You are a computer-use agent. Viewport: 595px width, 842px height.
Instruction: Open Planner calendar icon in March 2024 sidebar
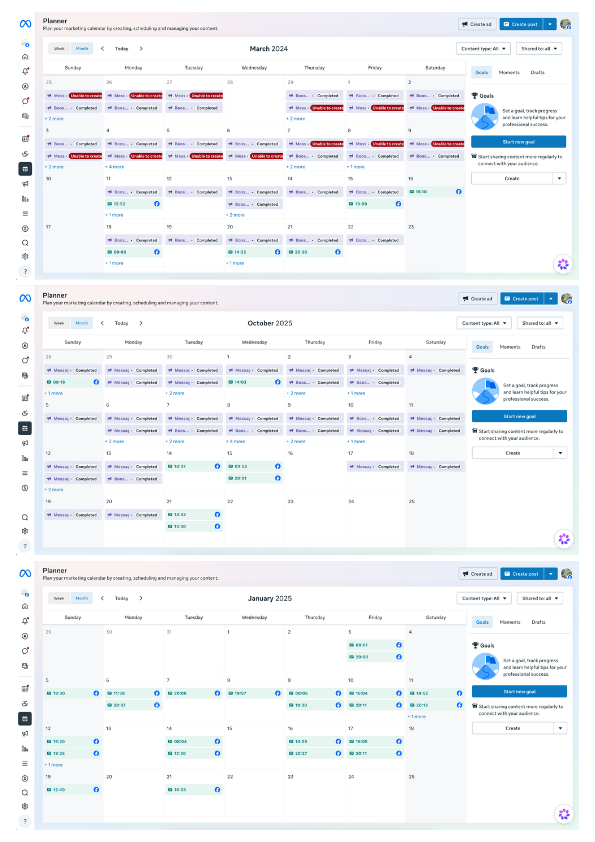25,169
